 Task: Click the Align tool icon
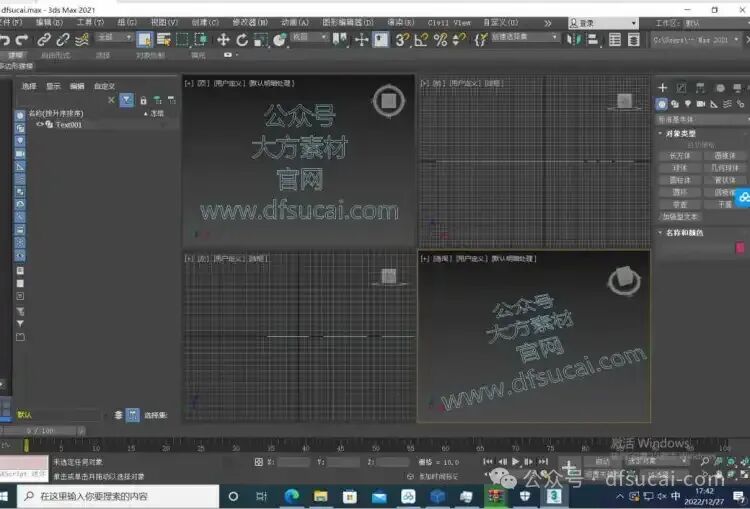pos(593,40)
